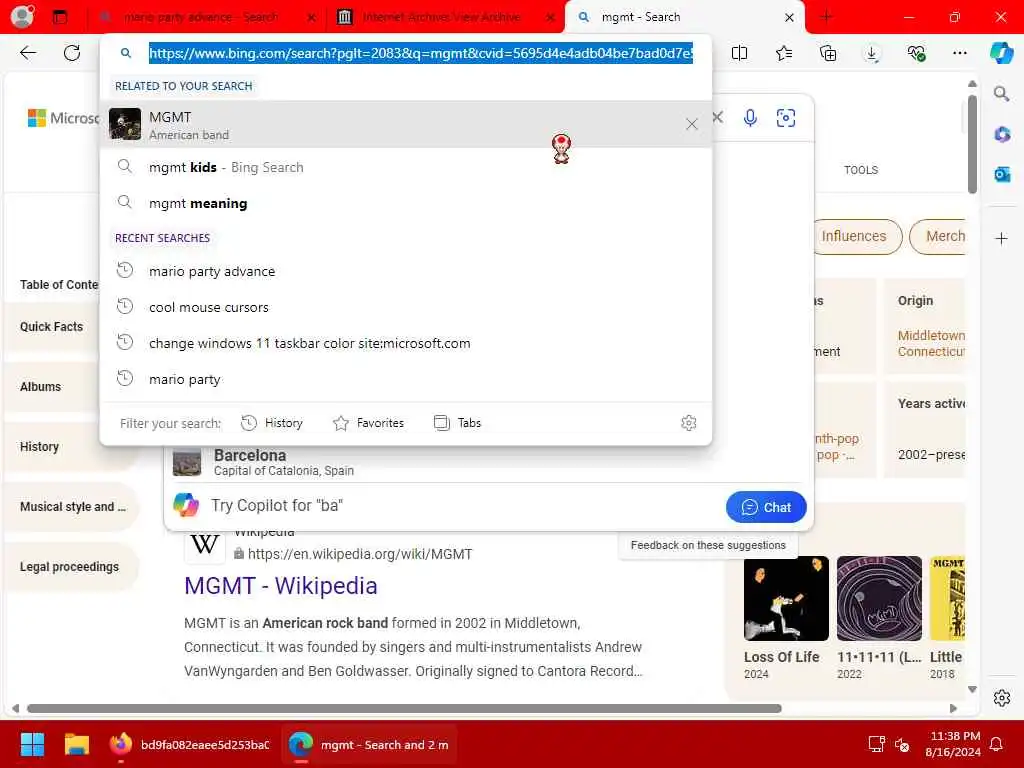Click the Influences chip

pos(854,236)
